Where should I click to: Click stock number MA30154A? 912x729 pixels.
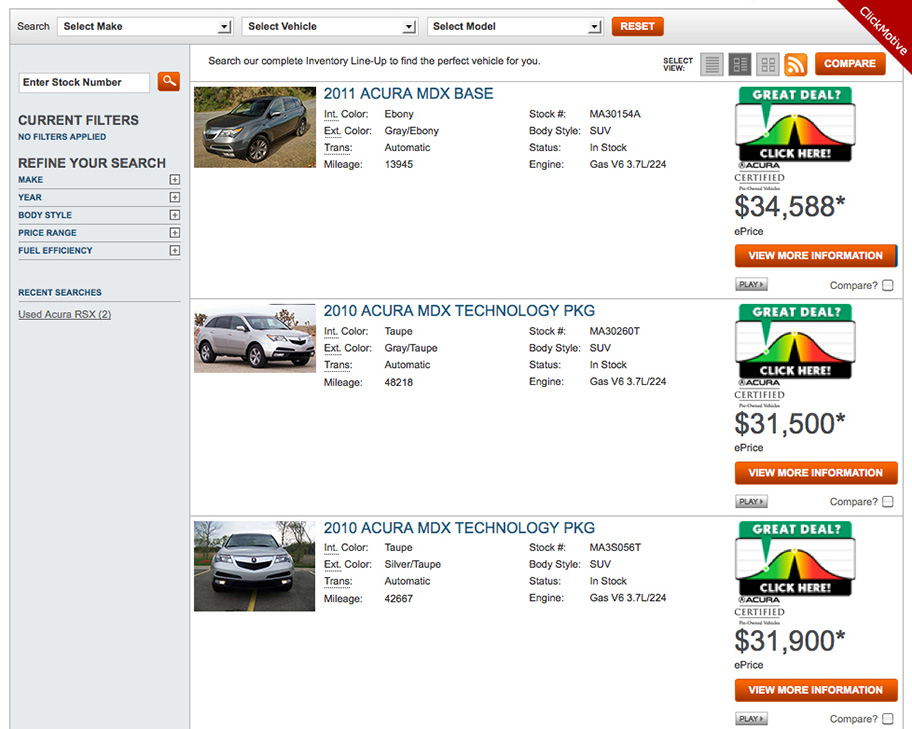pyautogui.click(x=615, y=114)
